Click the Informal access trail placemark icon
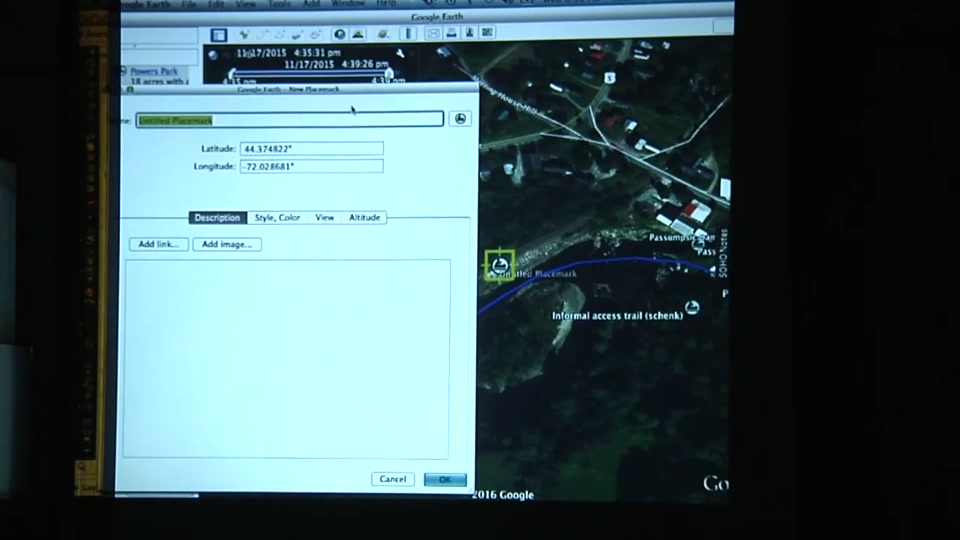Screen dimensions: 960x540 point(692,307)
